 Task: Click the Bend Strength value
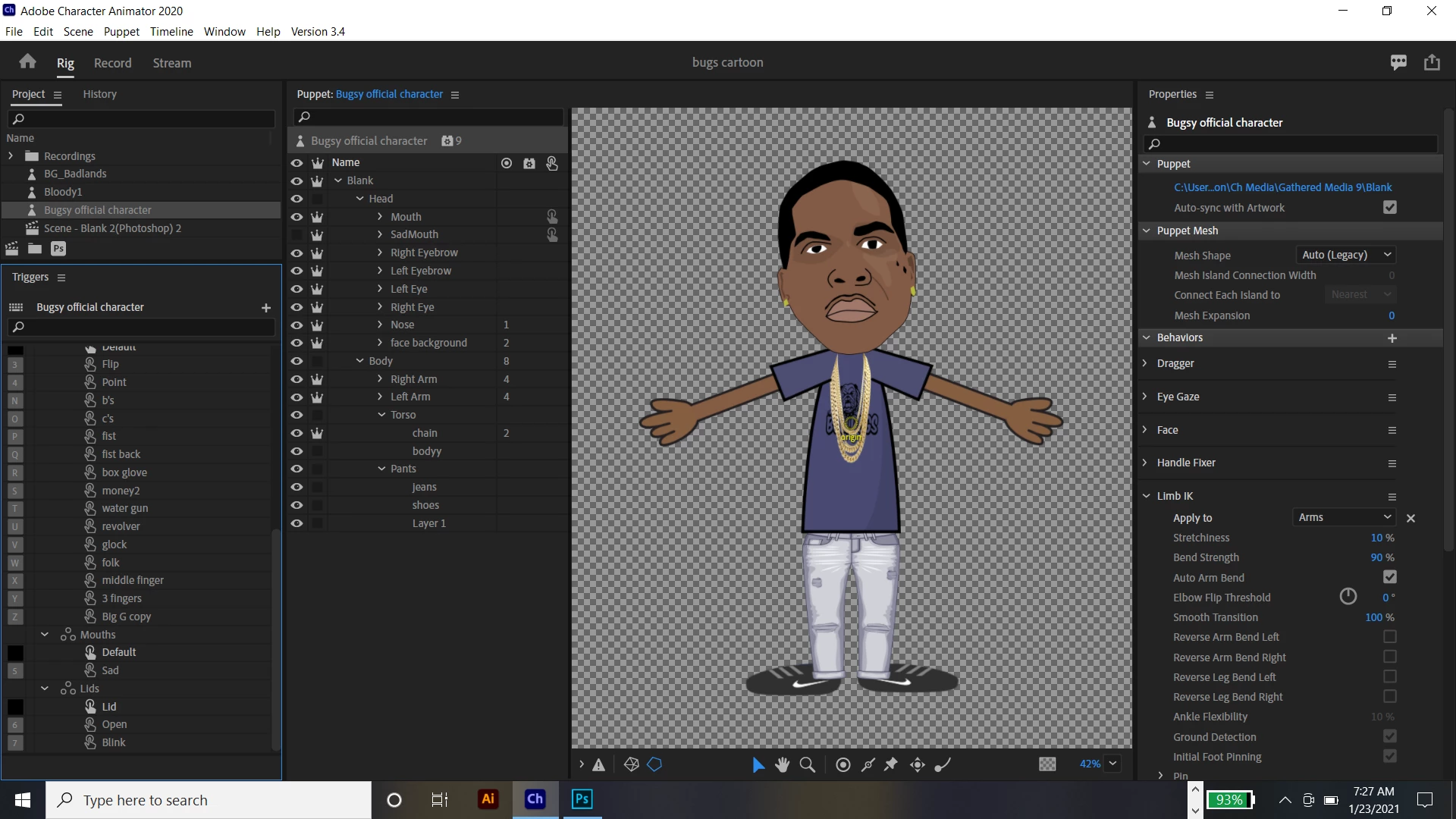coord(1376,557)
